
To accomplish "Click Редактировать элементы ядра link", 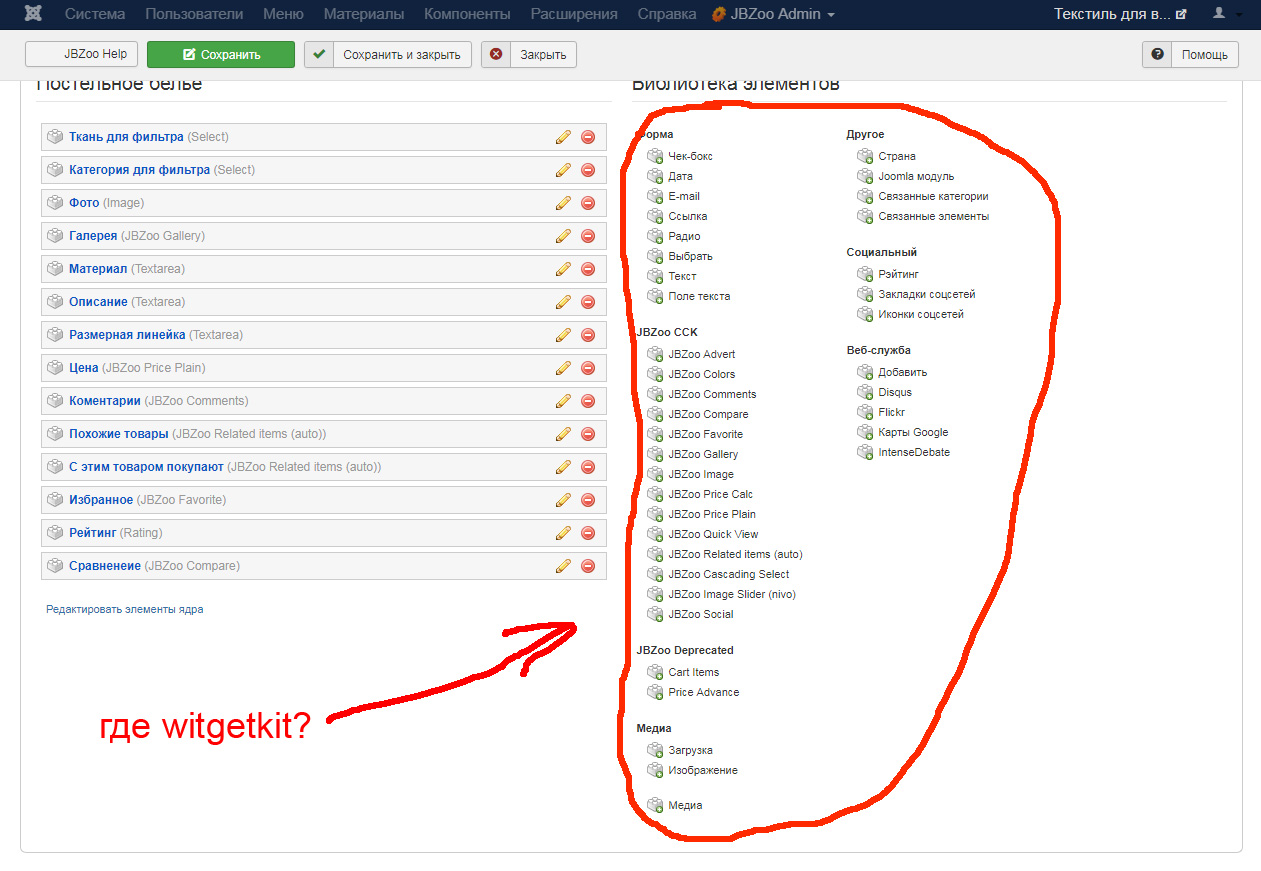I will coord(125,609).
